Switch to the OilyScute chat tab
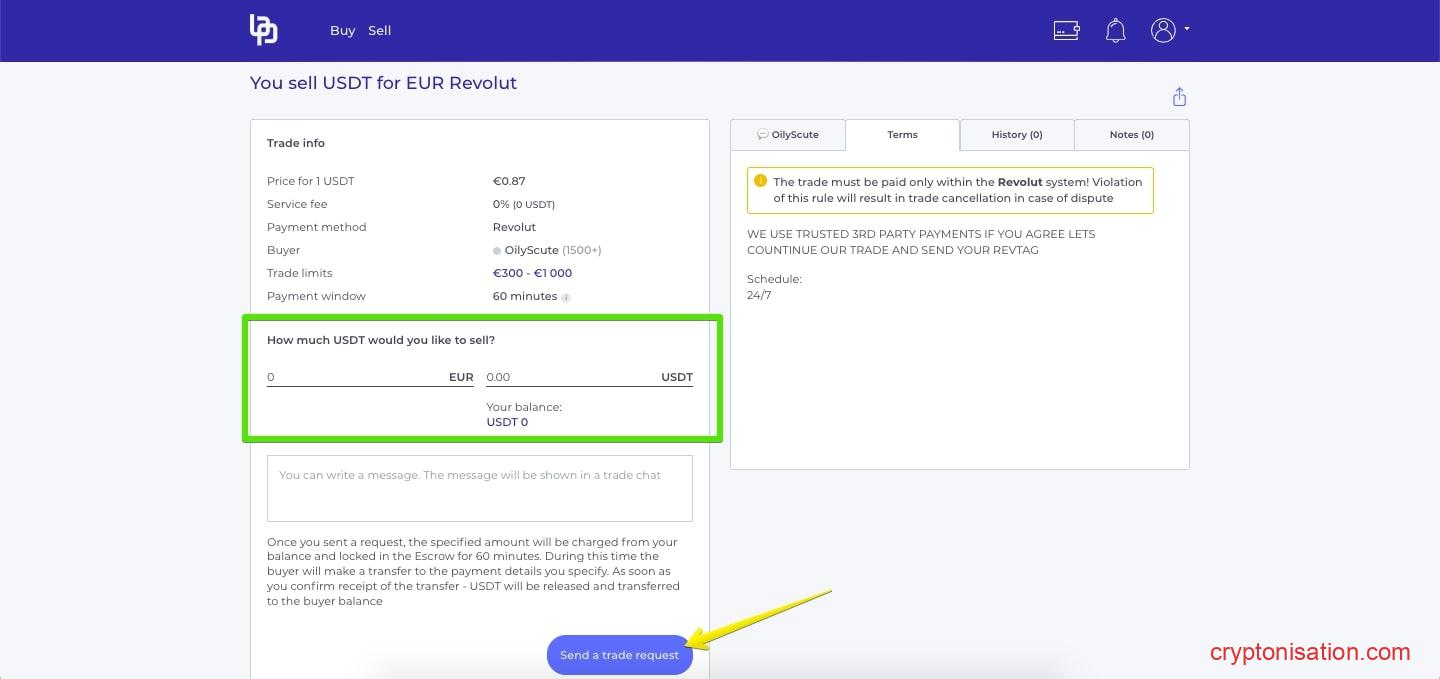Viewport: 1440px width, 679px height. [788, 135]
